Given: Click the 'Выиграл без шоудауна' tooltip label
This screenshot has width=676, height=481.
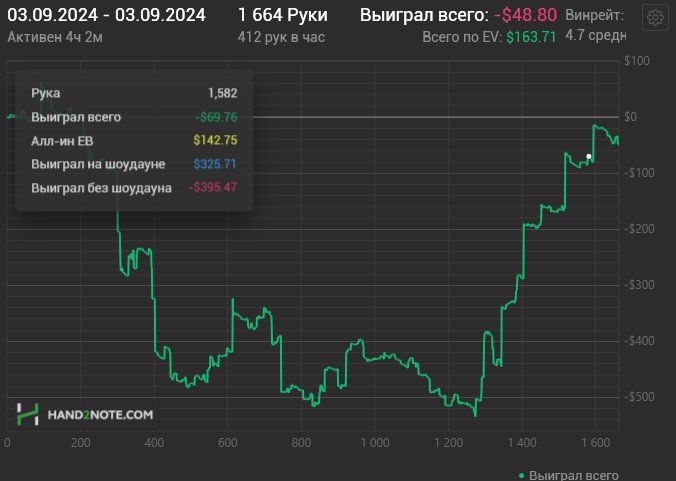Looking at the screenshot, I should [101, 188].
